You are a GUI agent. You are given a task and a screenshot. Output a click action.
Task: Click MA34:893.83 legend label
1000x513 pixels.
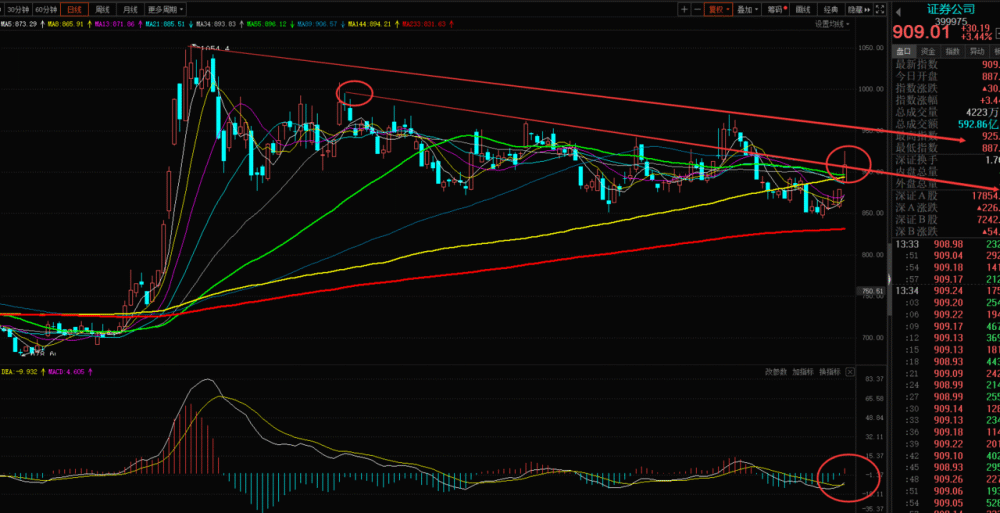click(216, 24)
